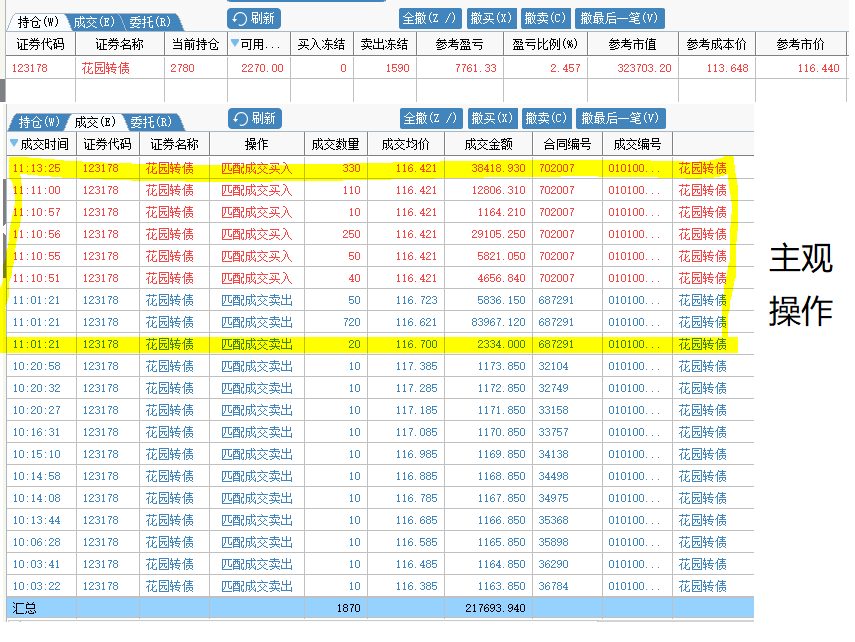Click the 卖出冻结 column header

pos(384,44)
